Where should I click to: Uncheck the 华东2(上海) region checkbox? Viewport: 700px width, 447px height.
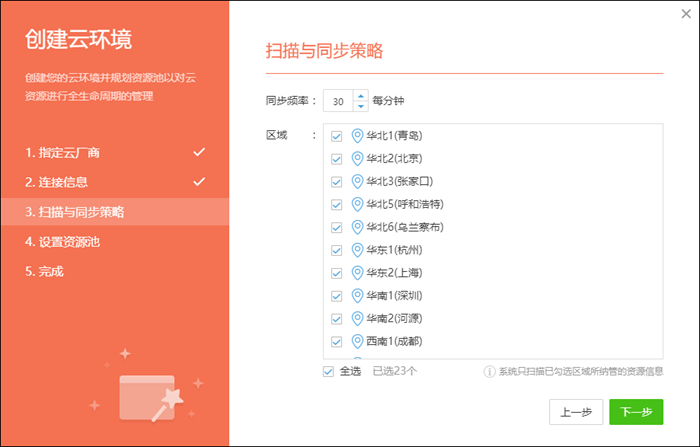point(336,274)
